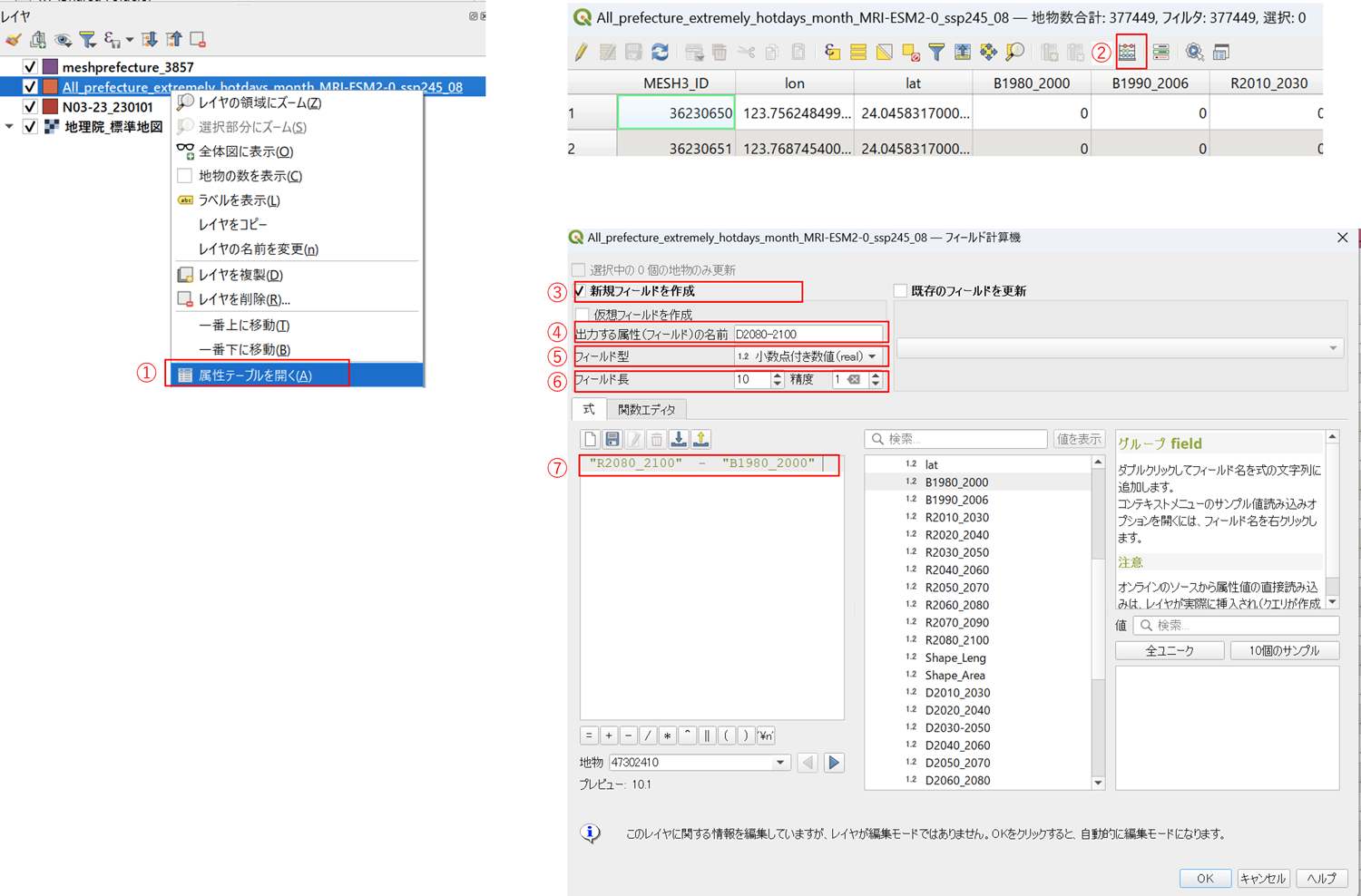The width and height of the screenshot is (1361, 896).
Task: Uncheck meshprefecture_3857 layer visibility
Action: pos(30,67)
